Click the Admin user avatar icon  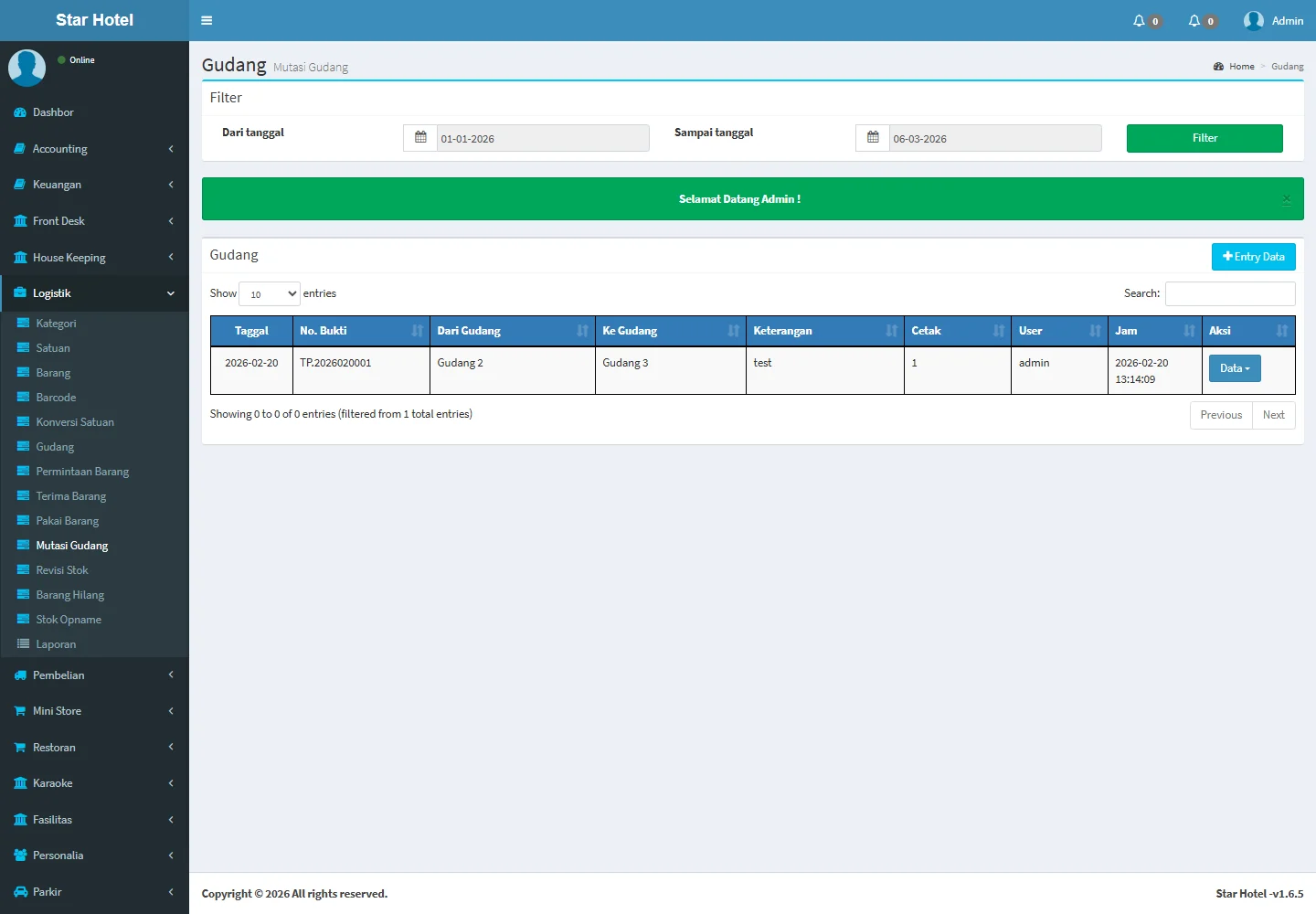click(1254, 21)
